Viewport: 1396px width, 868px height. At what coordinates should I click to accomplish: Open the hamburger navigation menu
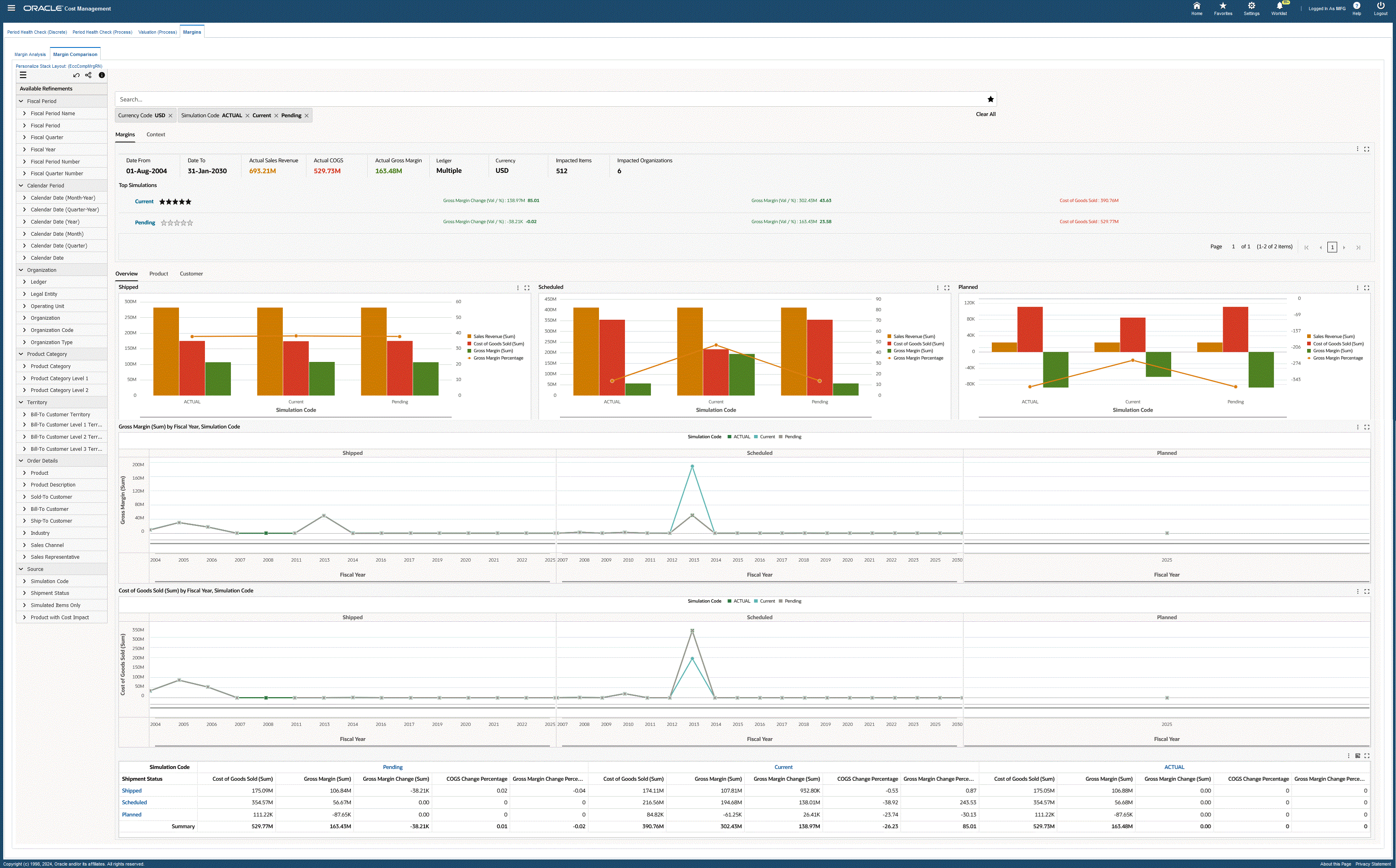[11, 8]
